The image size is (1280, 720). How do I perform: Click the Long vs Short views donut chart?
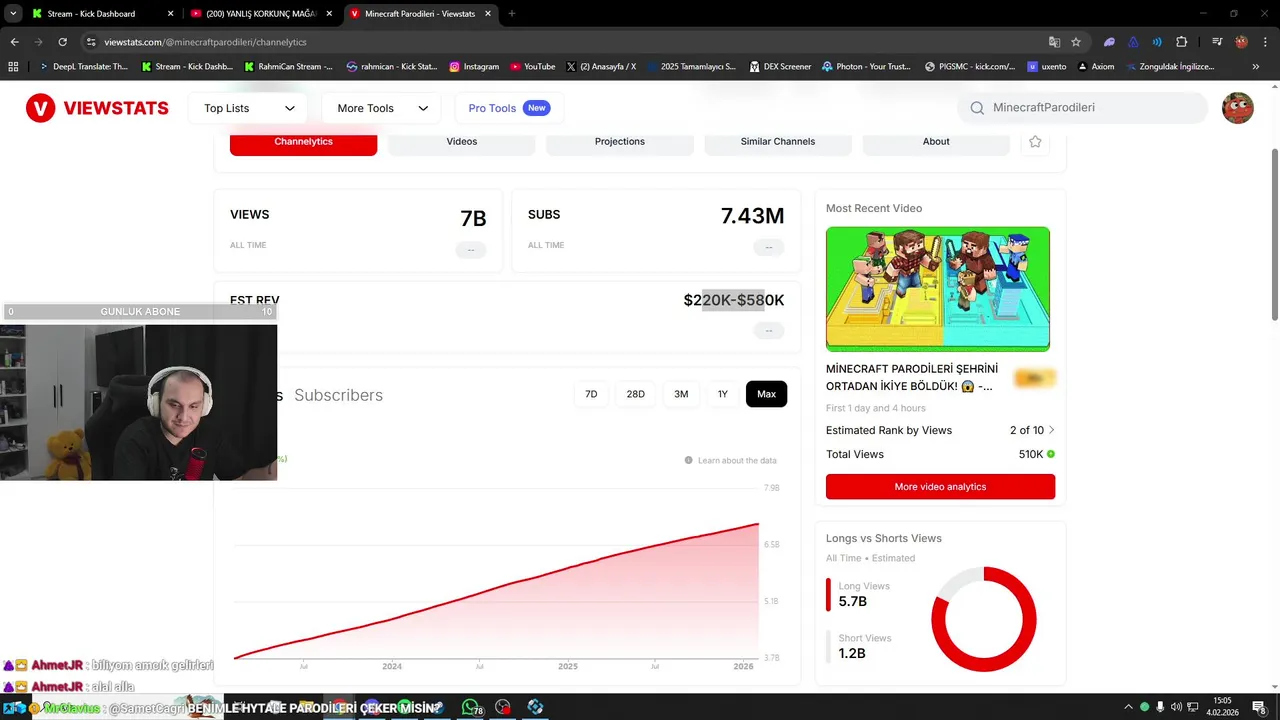(x=984, y=619)
